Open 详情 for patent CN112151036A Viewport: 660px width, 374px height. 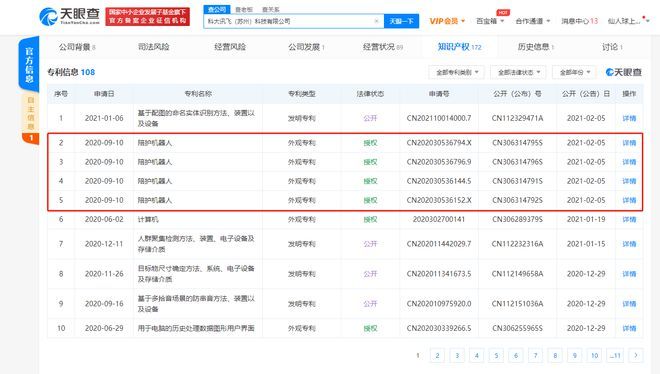629,304
